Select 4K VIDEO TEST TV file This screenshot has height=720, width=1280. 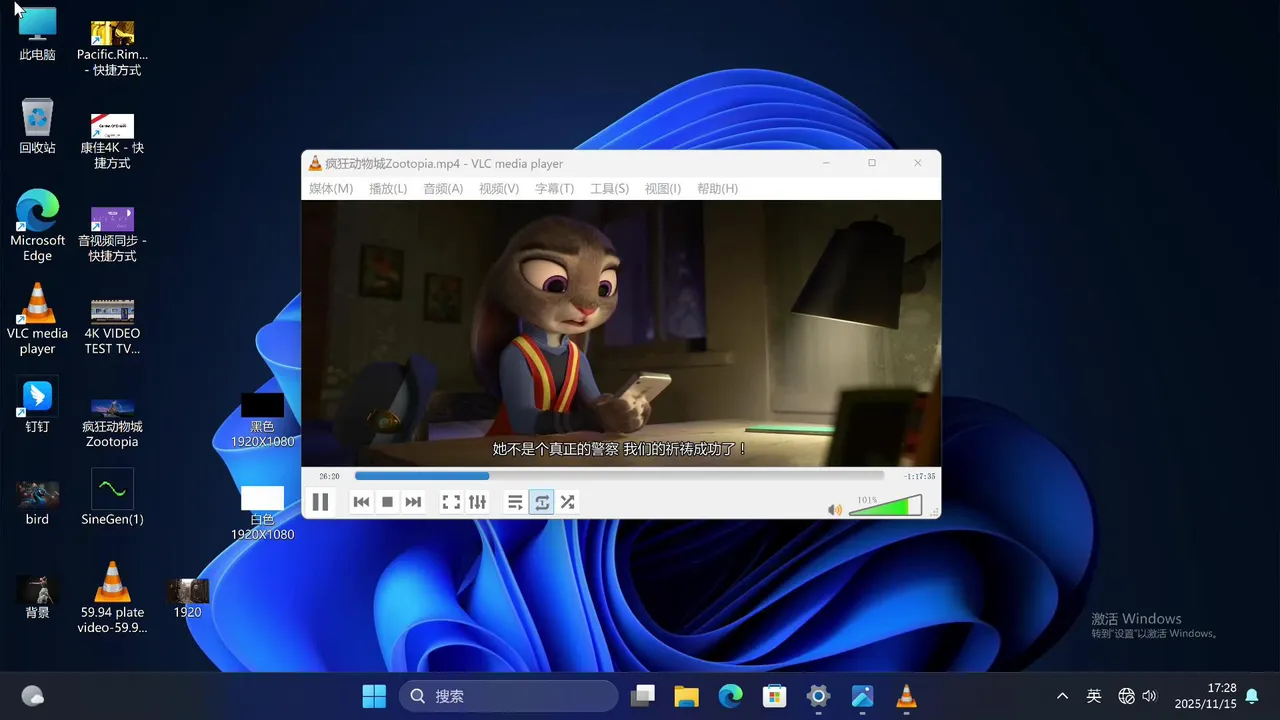point(112,326)
